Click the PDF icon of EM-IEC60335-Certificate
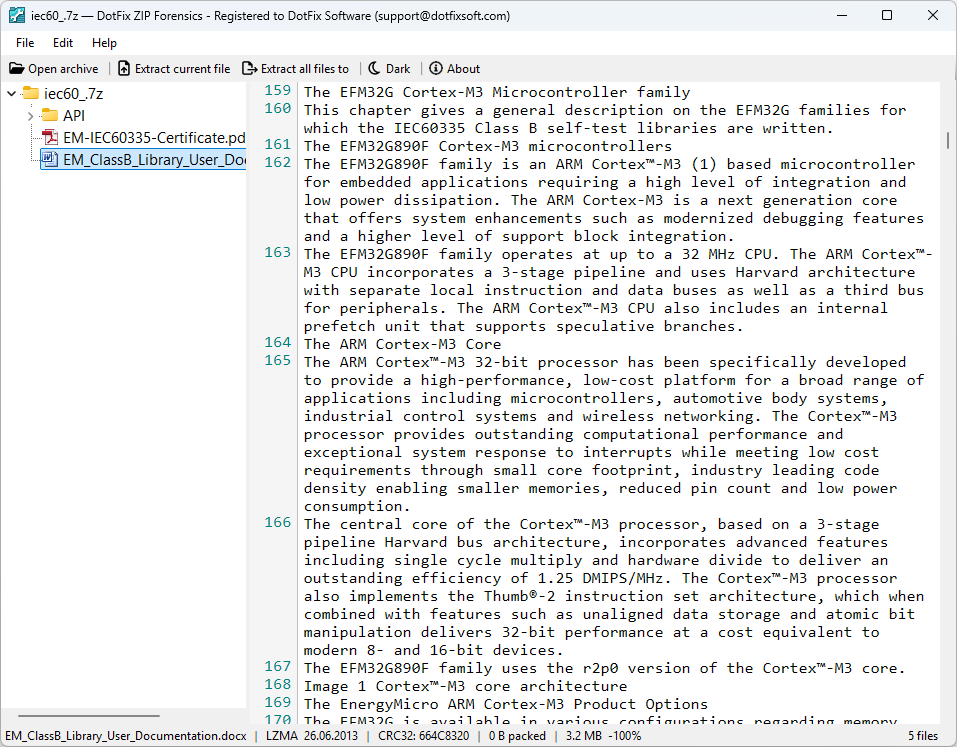957x747 pixels. [50, 137]
